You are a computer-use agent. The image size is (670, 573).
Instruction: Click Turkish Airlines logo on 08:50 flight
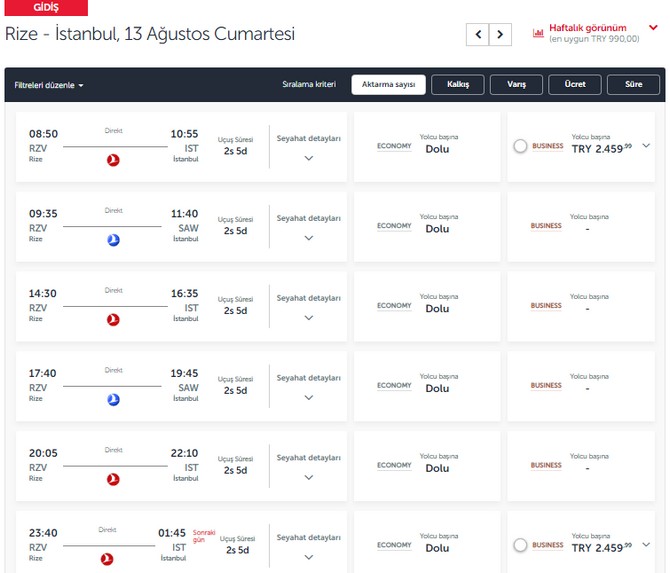click(x=113, y=160)
